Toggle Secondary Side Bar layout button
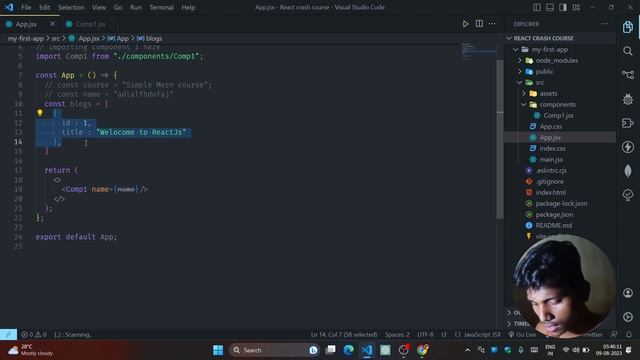 click(563, 7)
